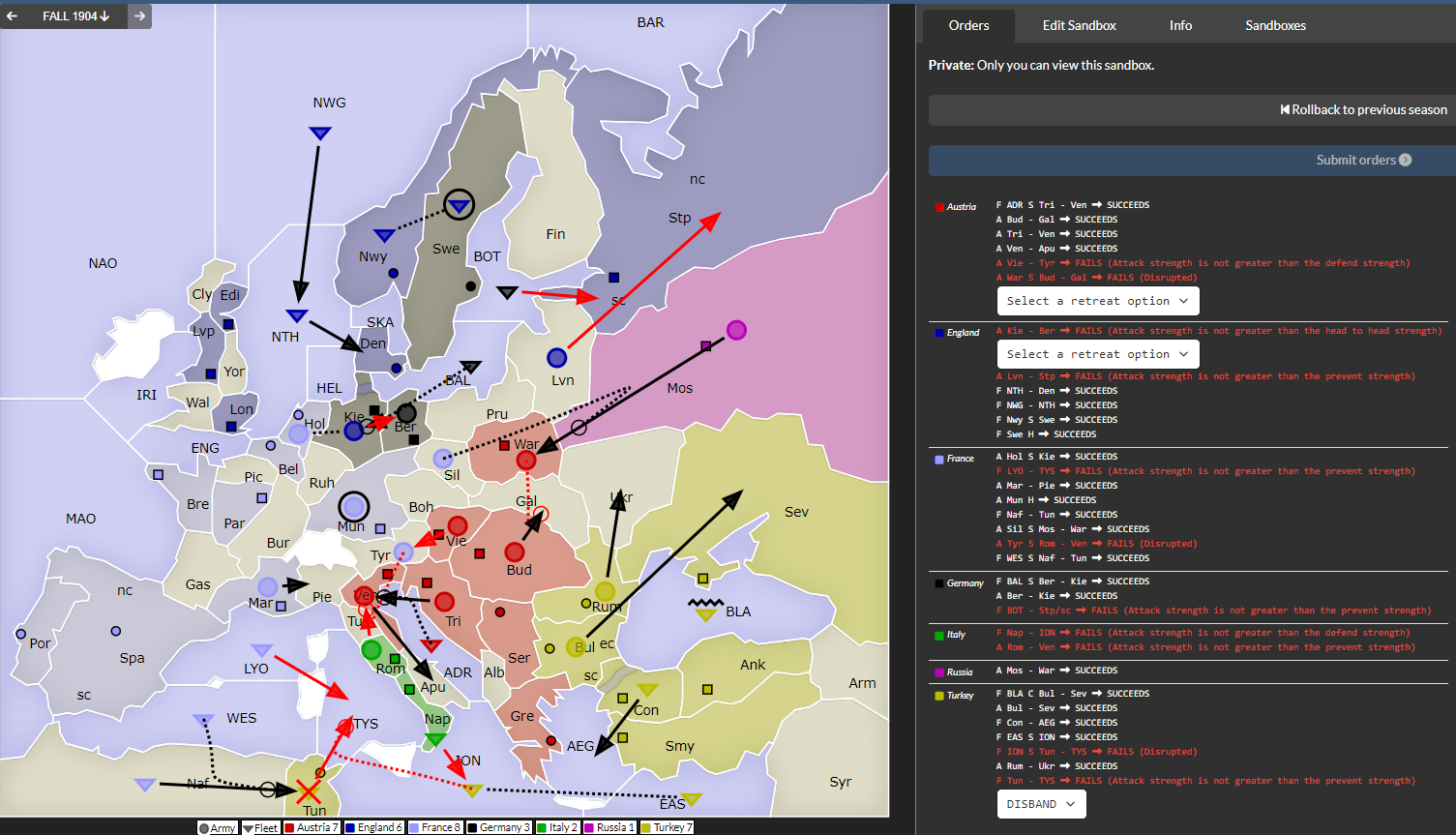Switch to the Edit Sandbox tab
The image size is (1456, 835).
tap(1079, 25)
